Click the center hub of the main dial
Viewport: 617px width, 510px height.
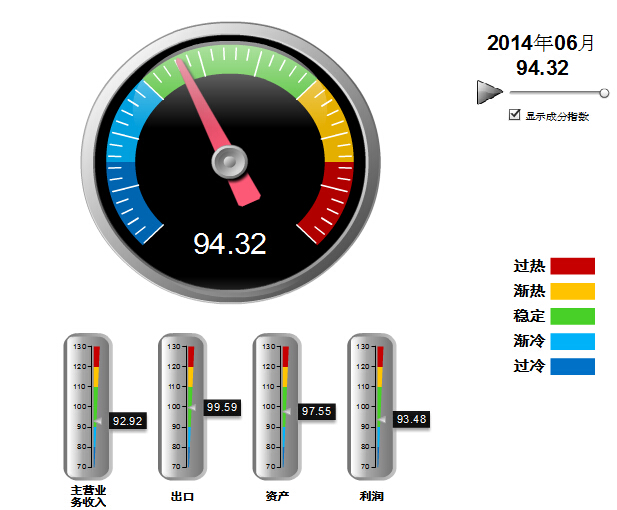pyautogui.click(x=230, y=160)
